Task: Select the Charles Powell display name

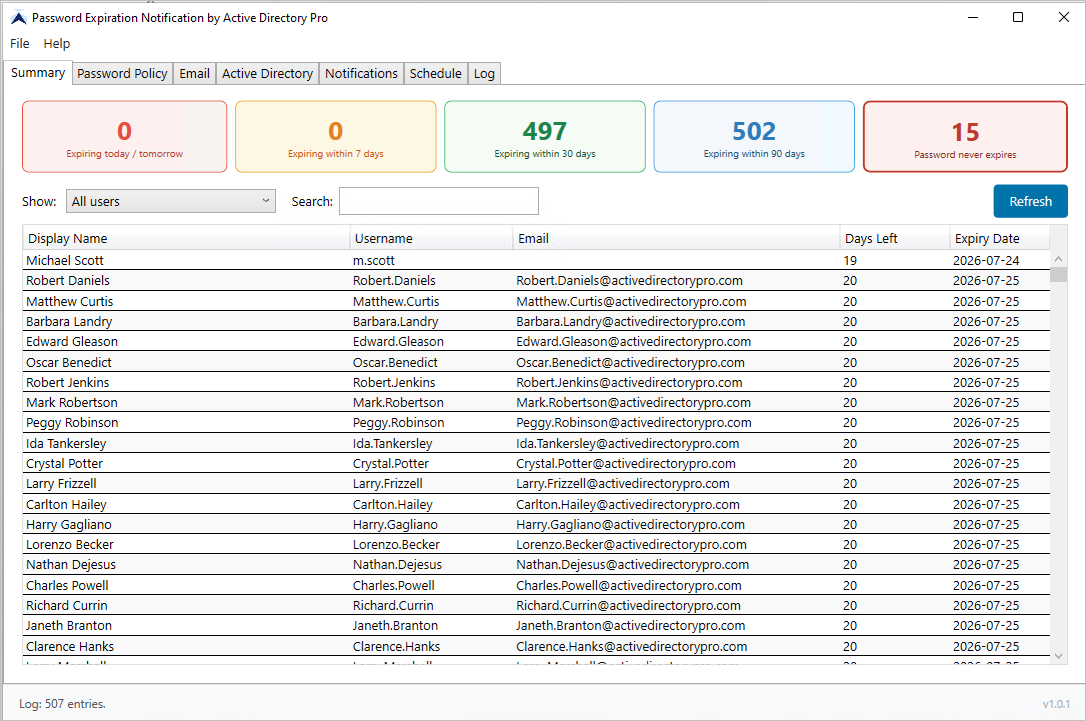Action: coord(67,585)
